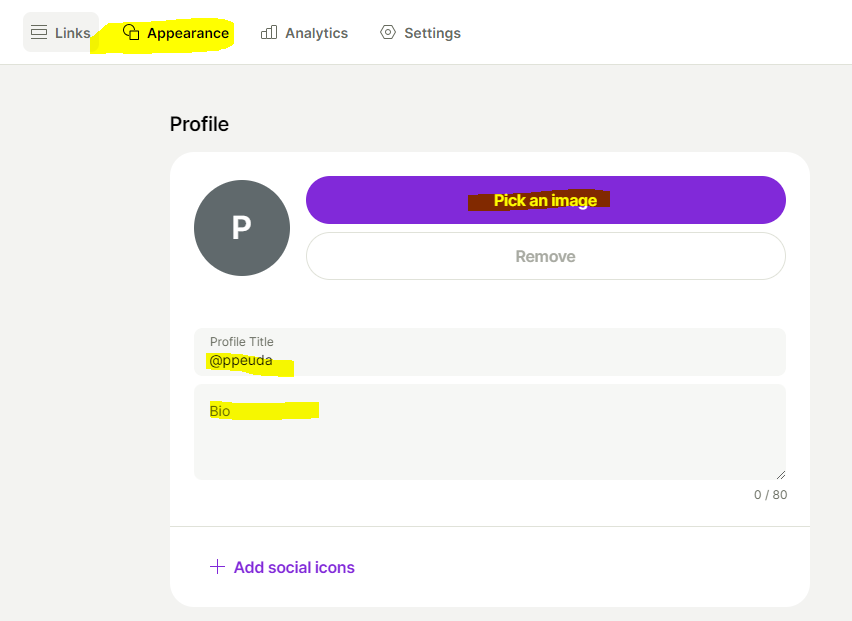Click the Appearance shapes icon
The width and height of the screenshot is (852, 621).
131,33
